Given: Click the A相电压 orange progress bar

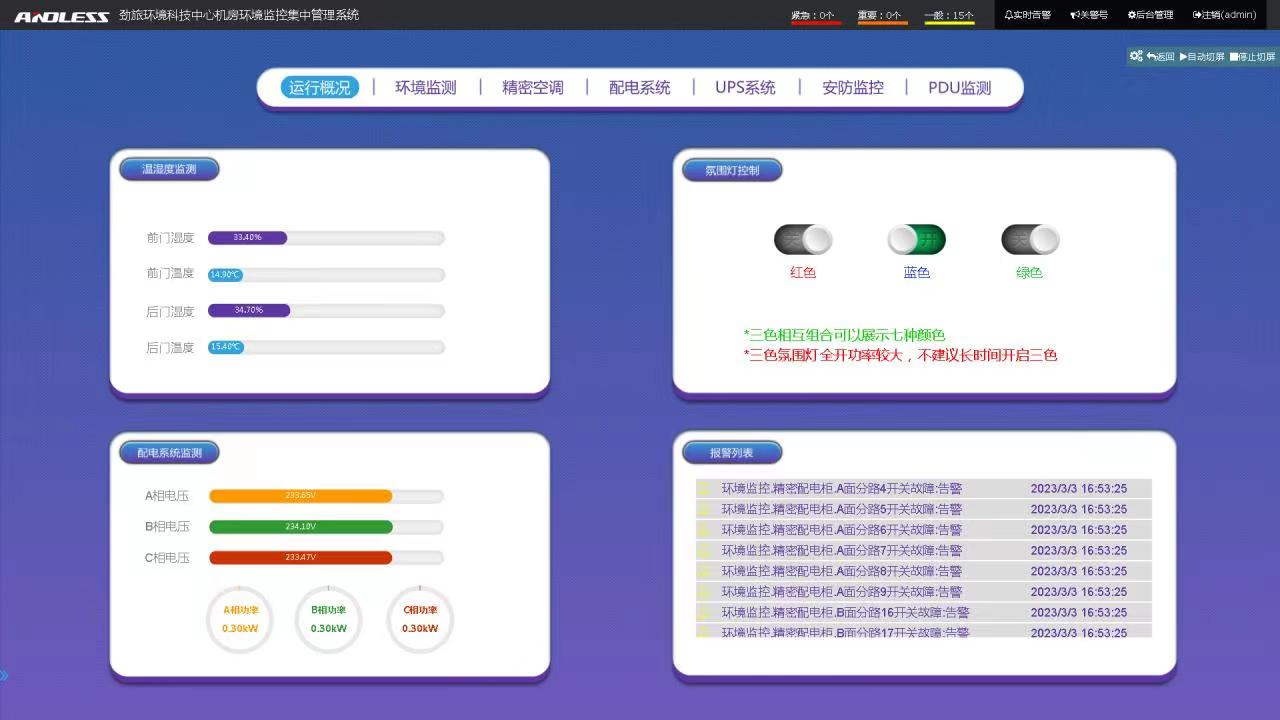Looking at the screenshot, I should point(300,496).
